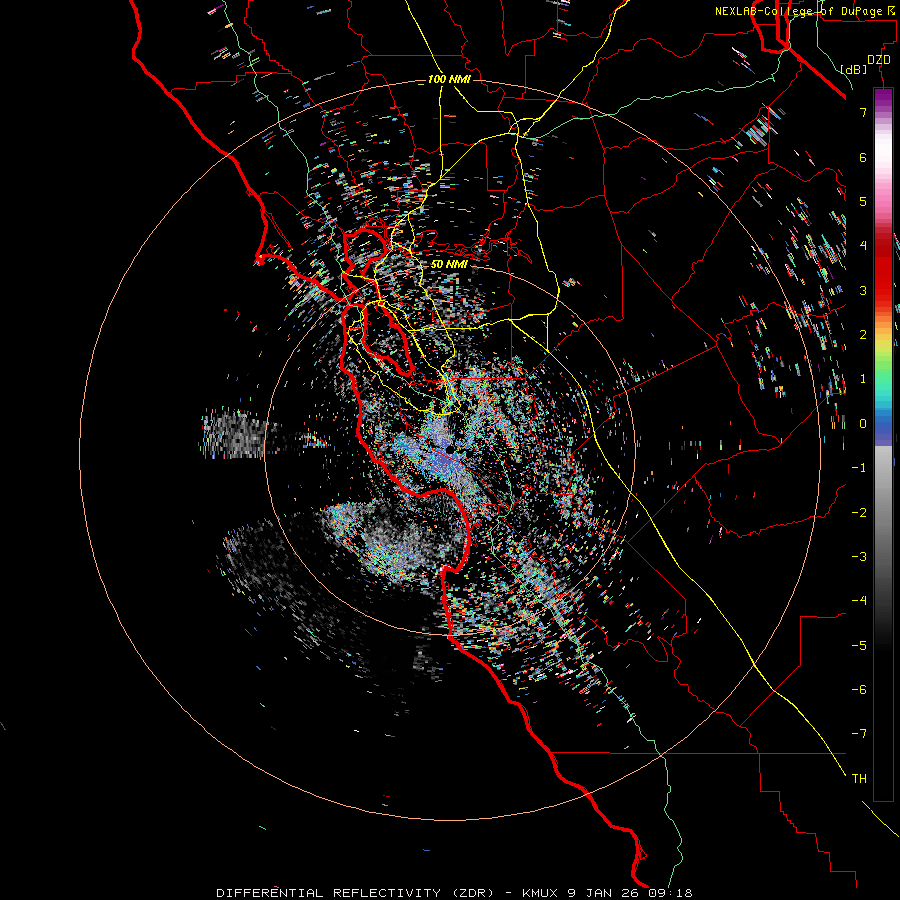The image size is (900, 900).
Task: Click the 100 NMI range ring label
Action: pyautogui.click(x=449, y=79)
